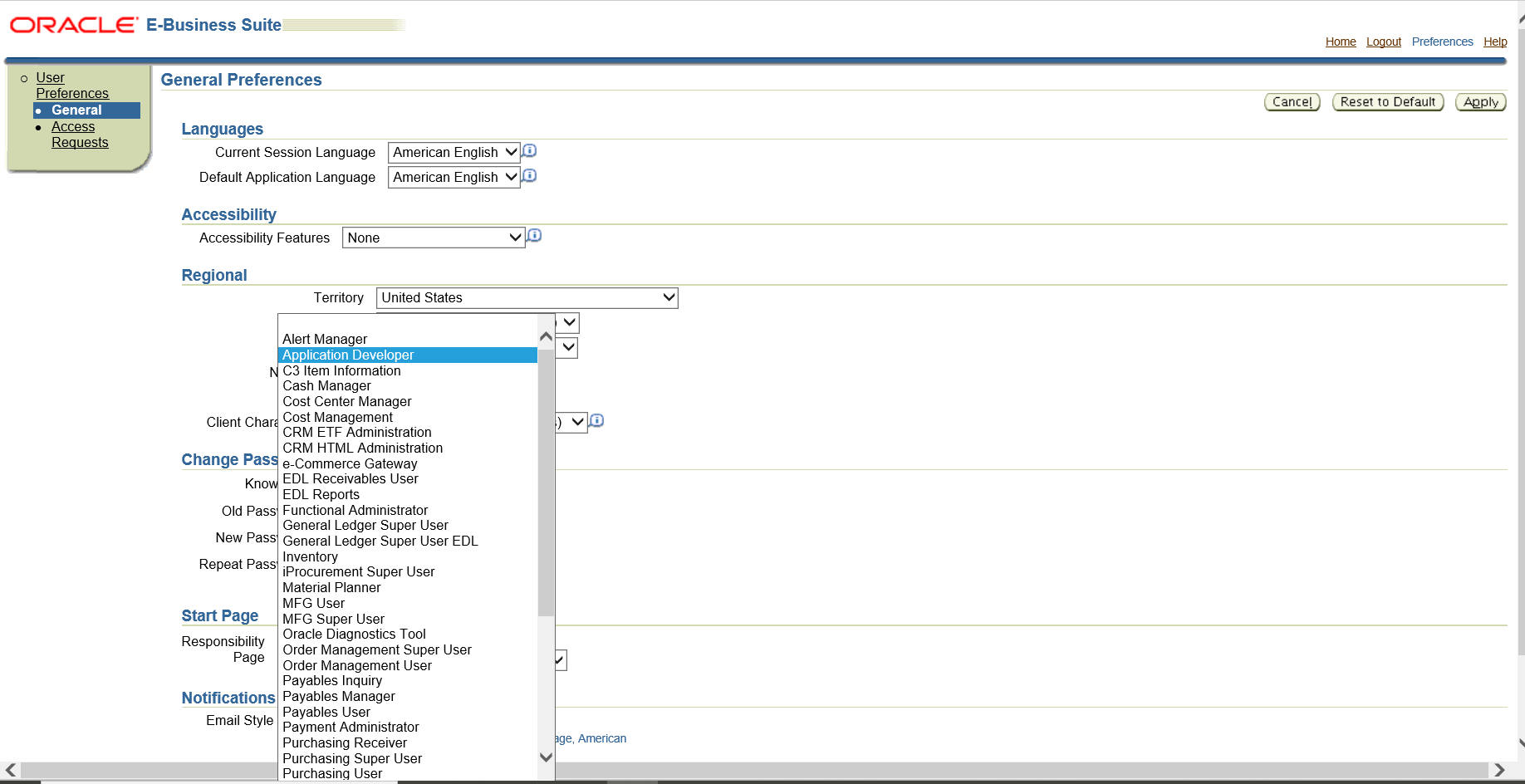Open Current Session Language dropdown
Viewport: 1525px width, 784px height.
[x=454, y=153]
